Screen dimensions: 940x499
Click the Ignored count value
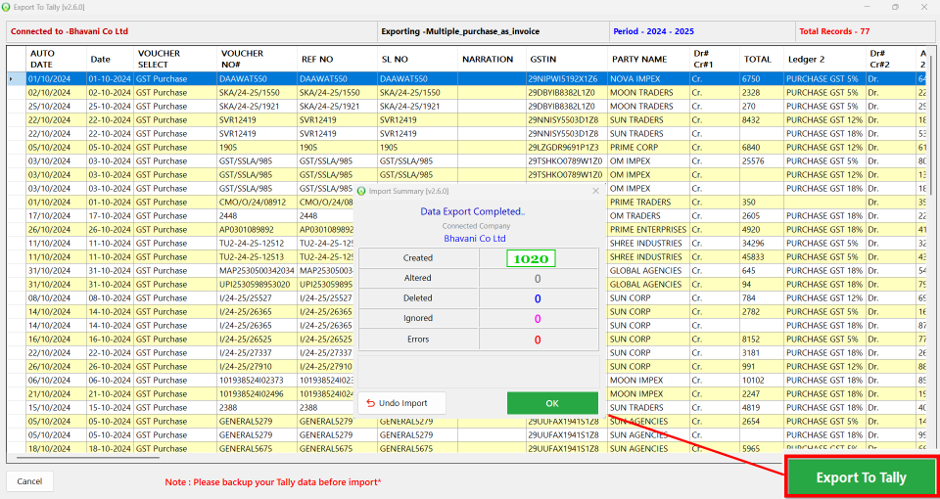(538, 319)
